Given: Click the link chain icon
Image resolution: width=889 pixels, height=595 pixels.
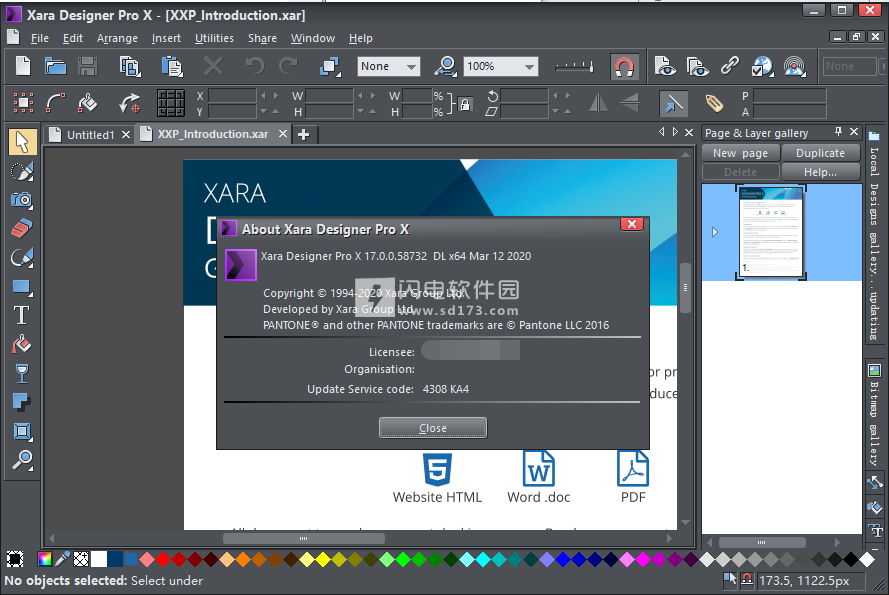Looking at the screenshot, I should point(730,66).
